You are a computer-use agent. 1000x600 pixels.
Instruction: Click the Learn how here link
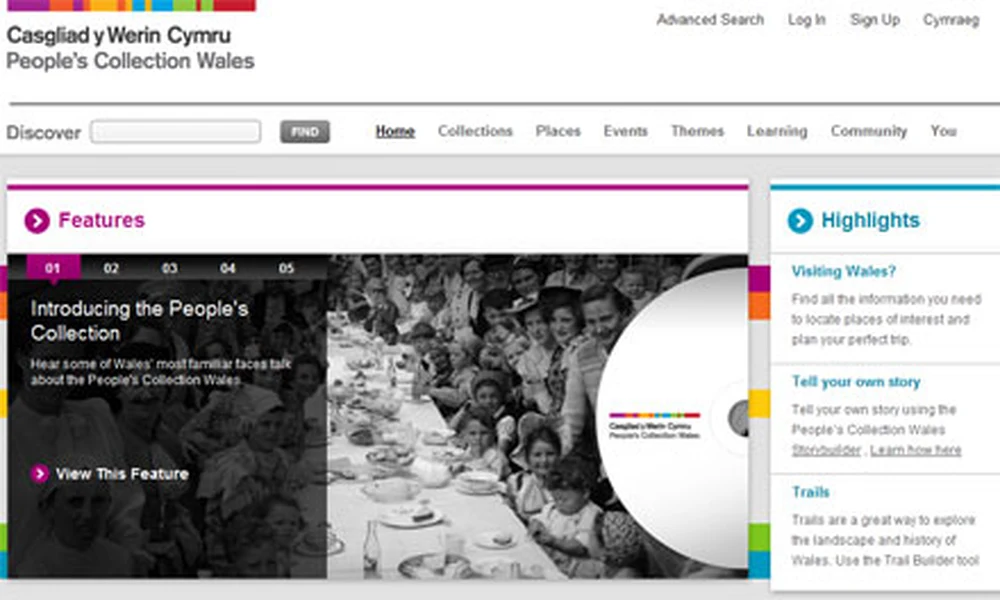pyautogui.click(x=915, y=450)
